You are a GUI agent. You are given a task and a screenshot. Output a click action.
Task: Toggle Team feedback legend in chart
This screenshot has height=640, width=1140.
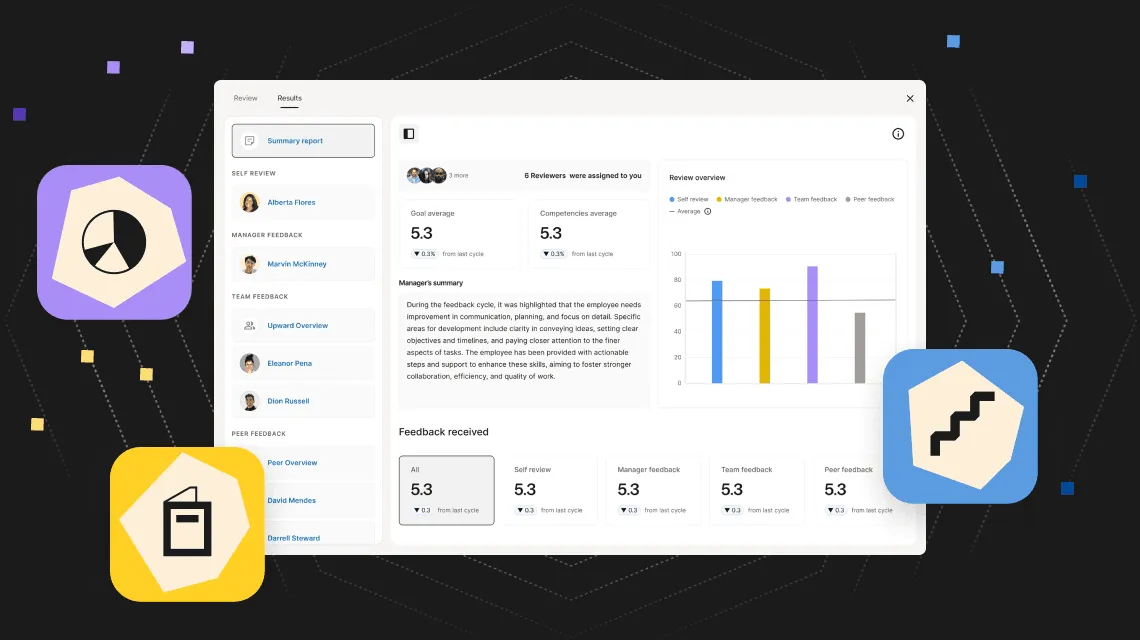pyautogui.click(x=811, y=199)
